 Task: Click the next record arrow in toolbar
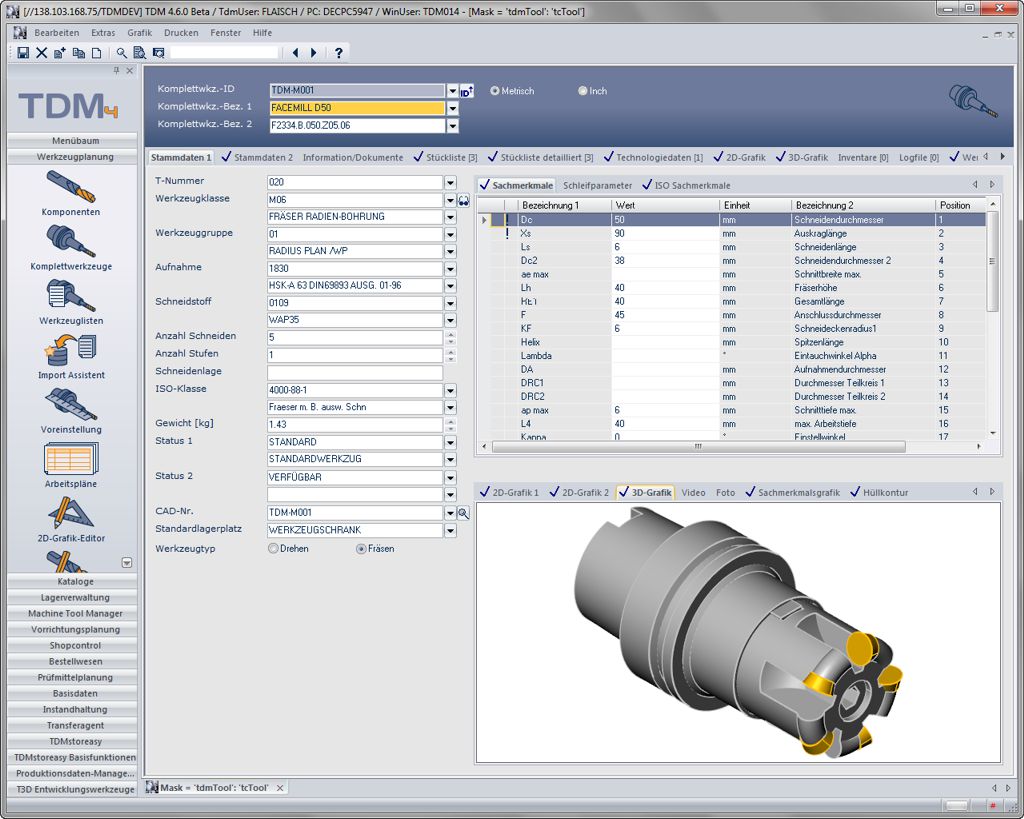pos(313,53)
